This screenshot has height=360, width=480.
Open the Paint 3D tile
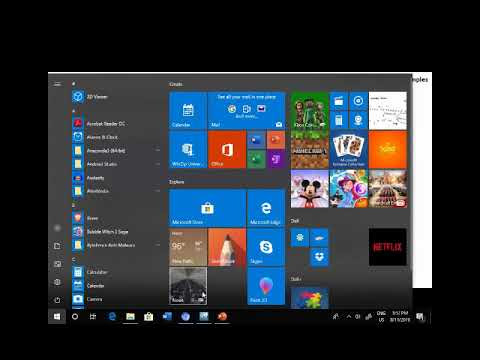click(266, 286)
